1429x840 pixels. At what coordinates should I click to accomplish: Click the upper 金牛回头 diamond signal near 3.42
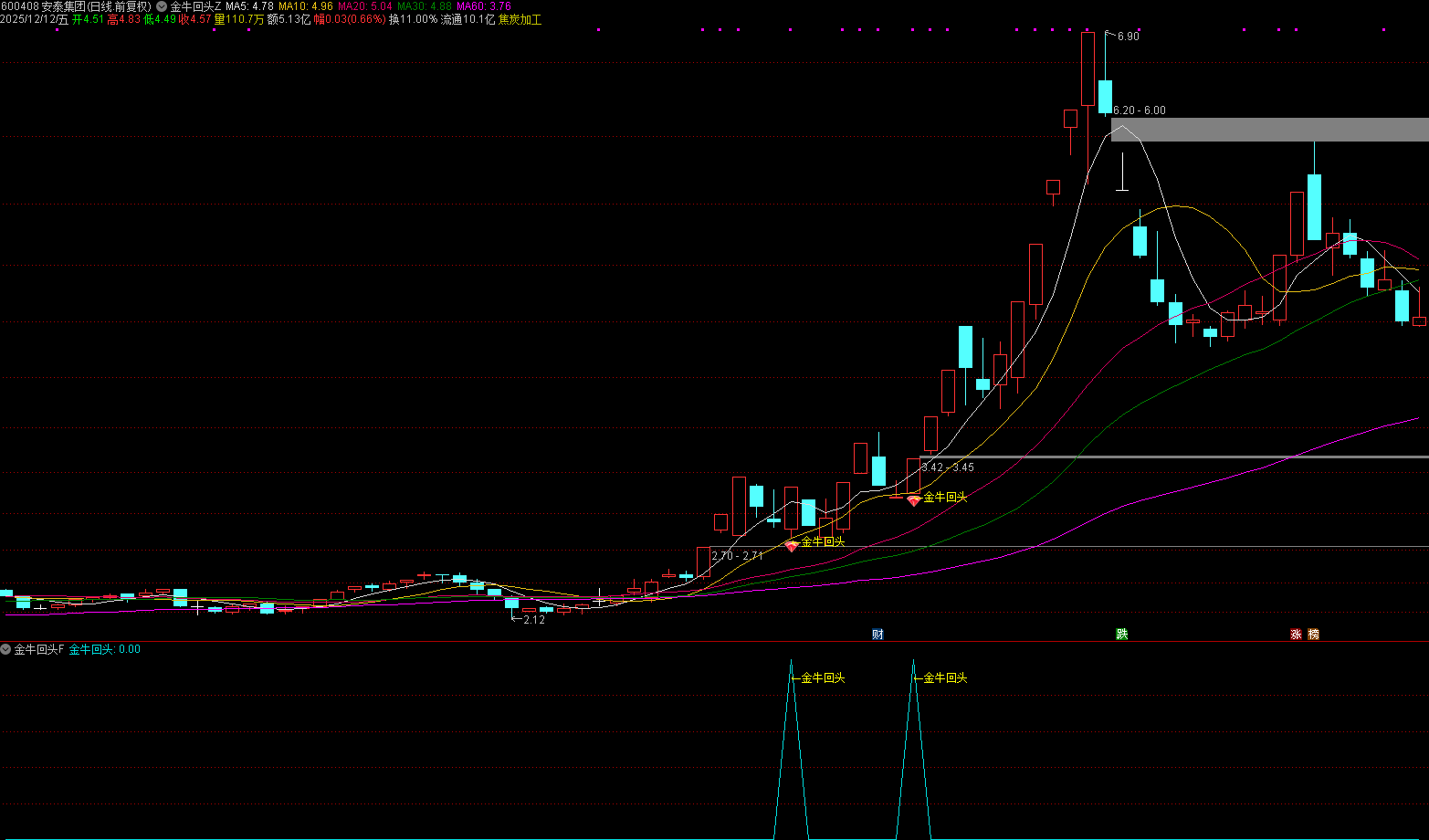(913, 500)
